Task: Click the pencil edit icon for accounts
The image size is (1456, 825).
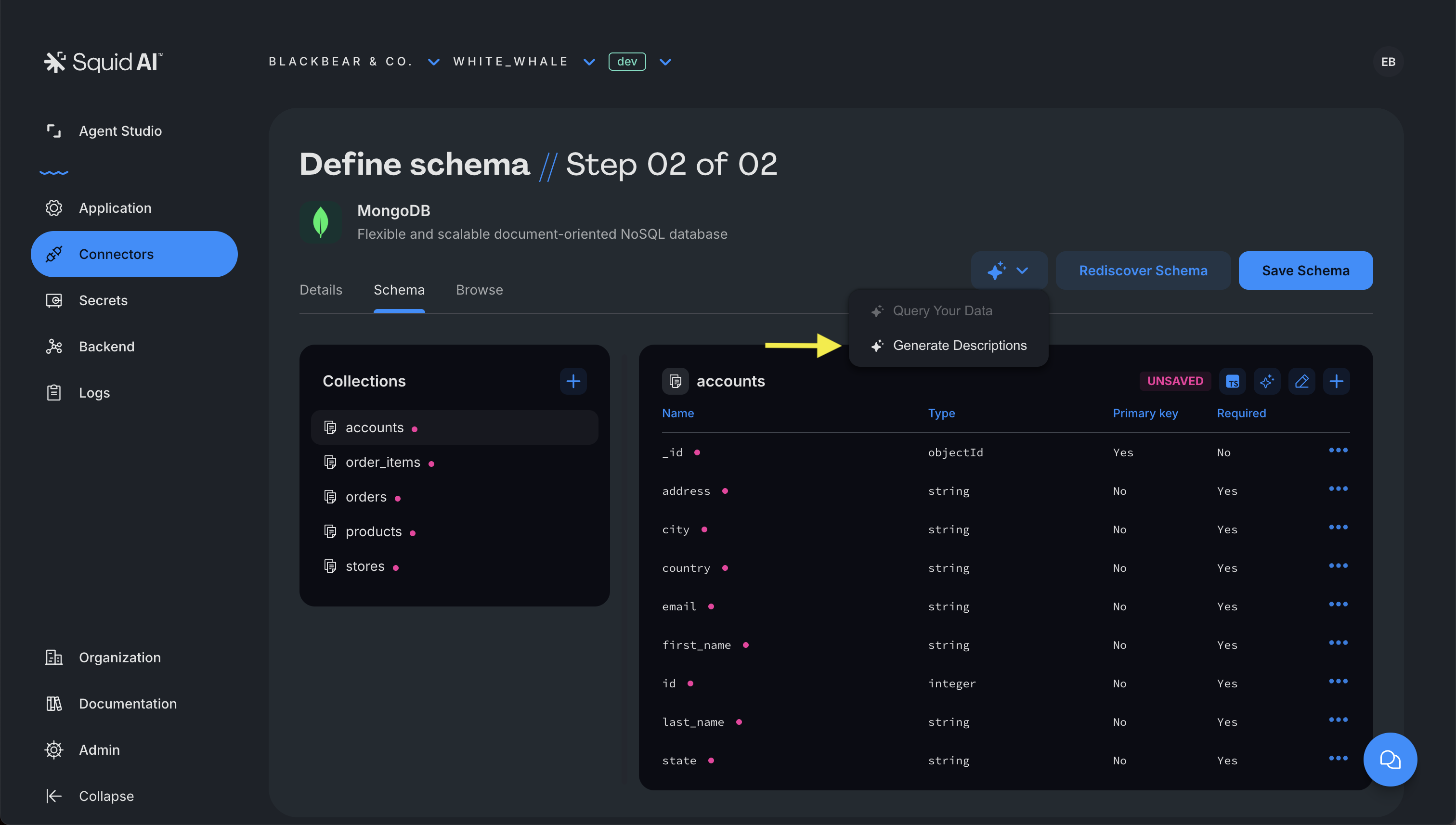Action: (1301, 381)
